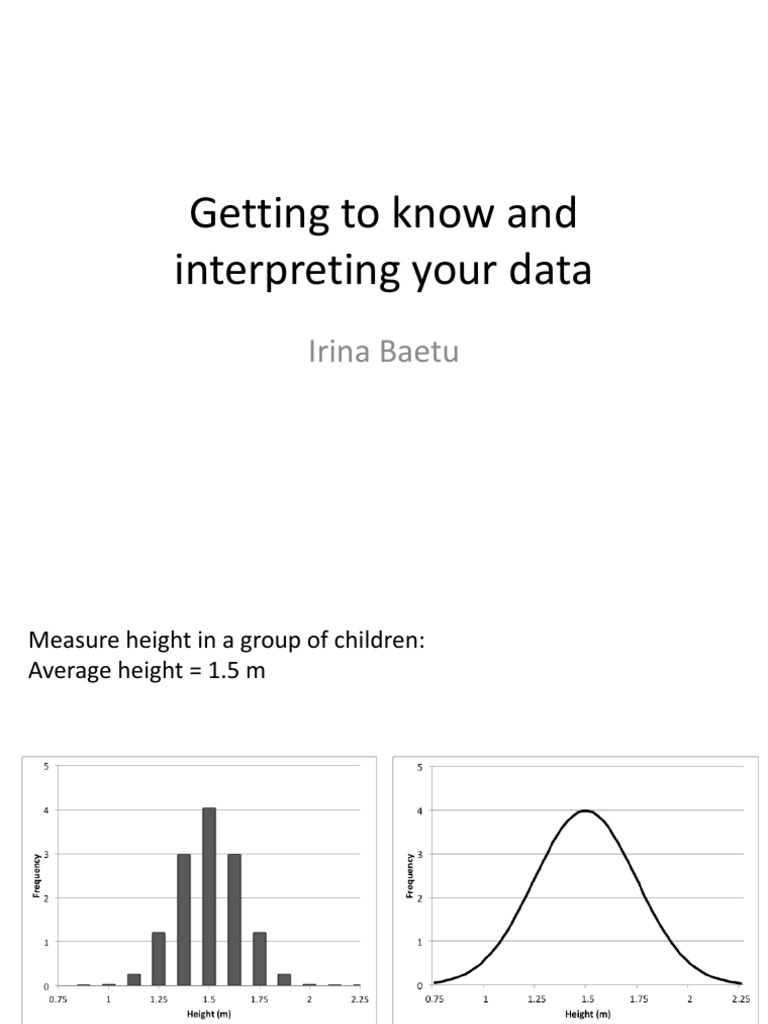Select the histogram bar just left of 1.5
The image size is (768, 1024).
tap(184, 919)
